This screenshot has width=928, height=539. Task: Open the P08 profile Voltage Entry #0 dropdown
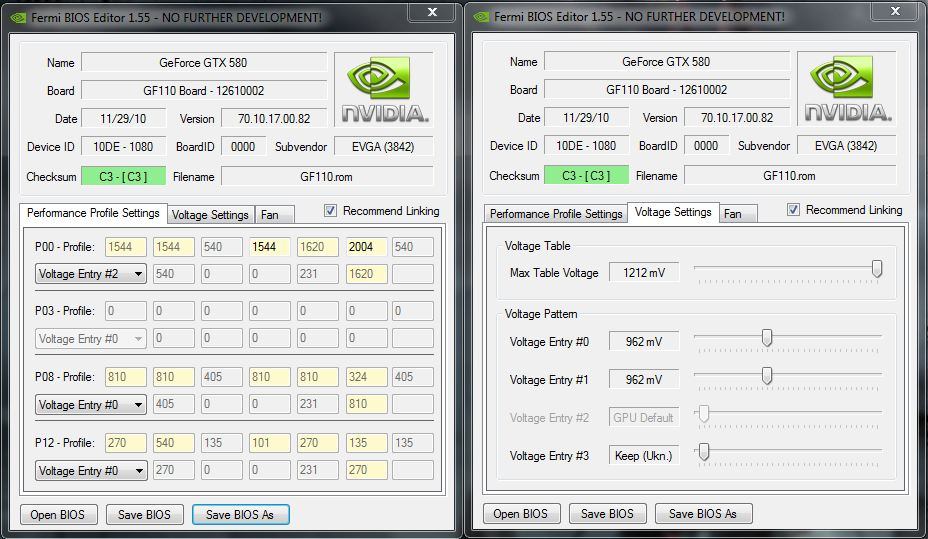91,405
